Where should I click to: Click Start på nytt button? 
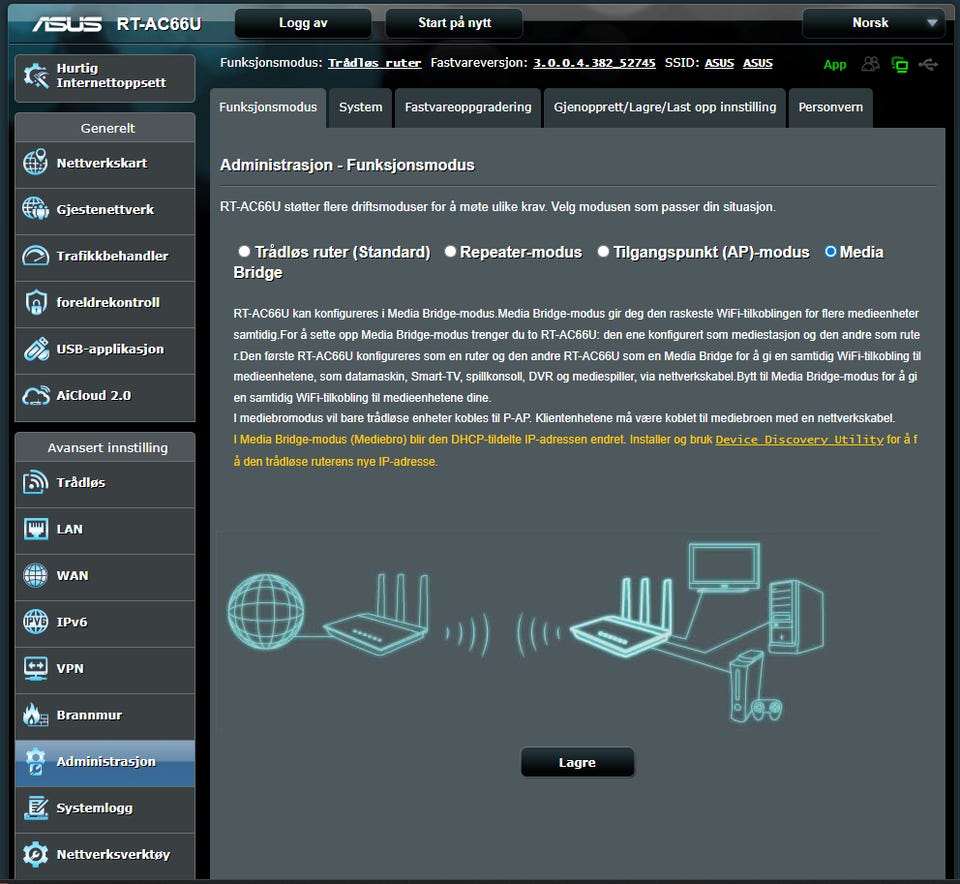(454, 23)
